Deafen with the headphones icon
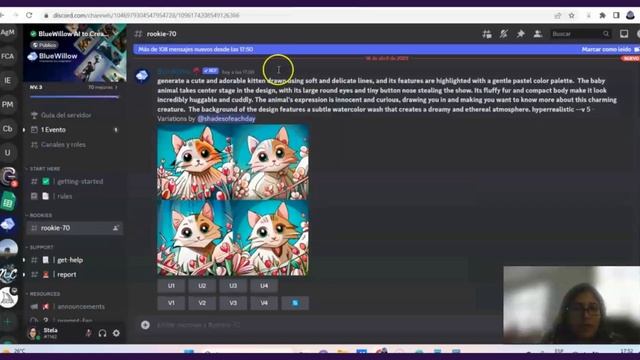 tap(102, 333)
